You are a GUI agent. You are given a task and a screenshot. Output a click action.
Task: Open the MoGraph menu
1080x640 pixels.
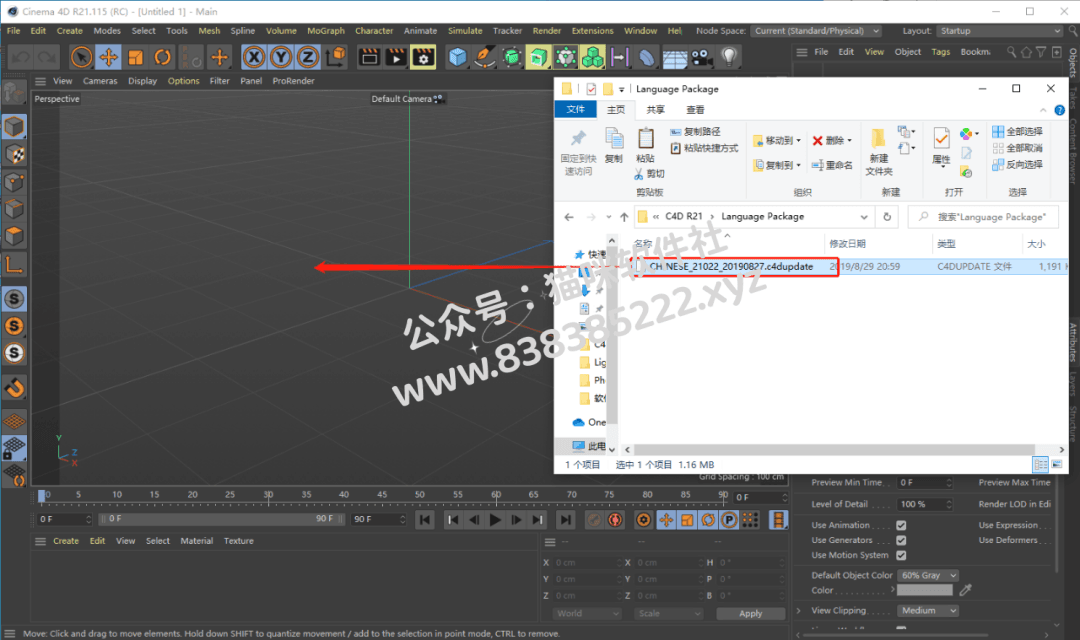(x=326, y=31)
